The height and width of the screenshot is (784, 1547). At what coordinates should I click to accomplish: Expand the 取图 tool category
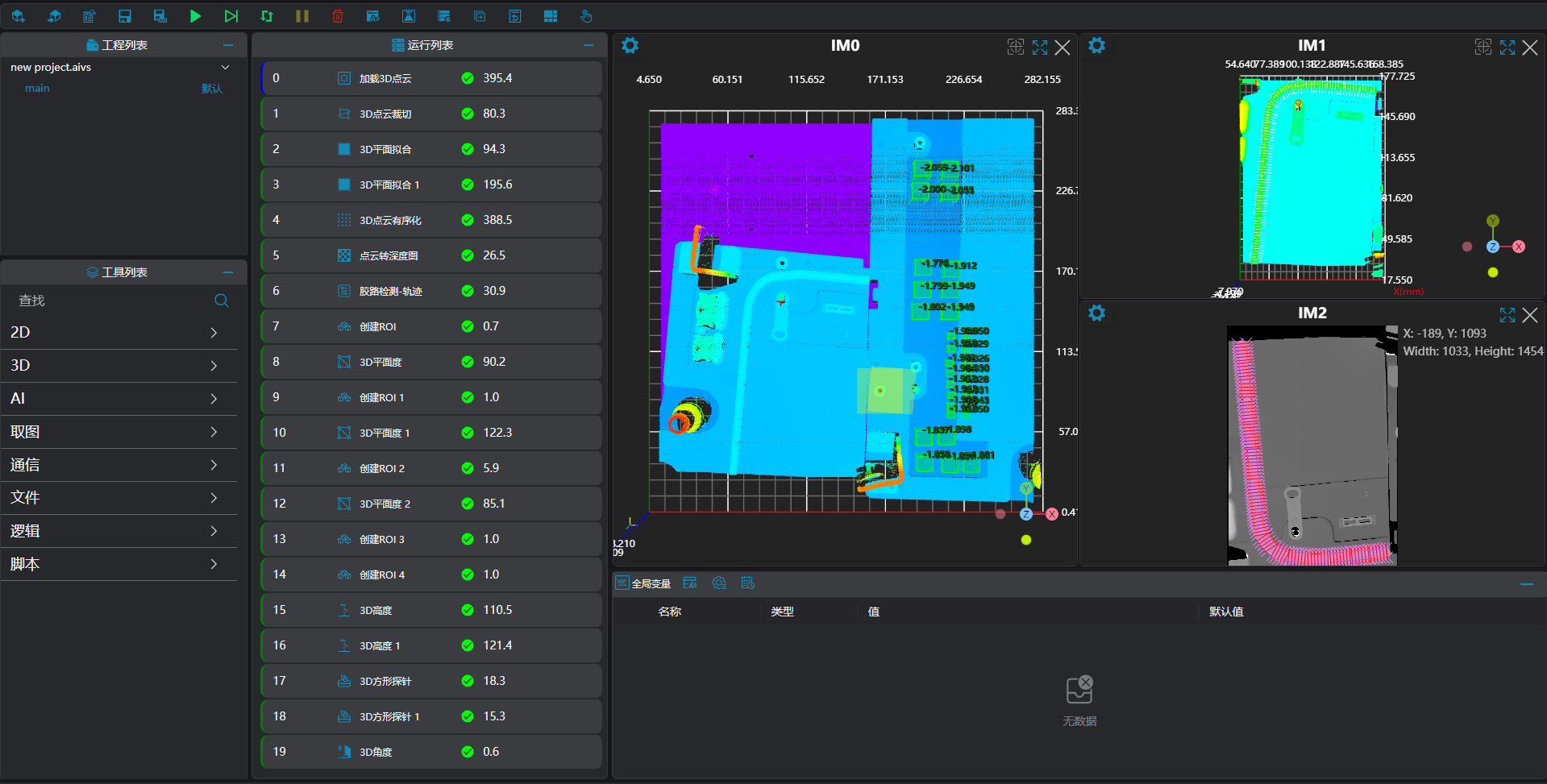click(214, 432)
